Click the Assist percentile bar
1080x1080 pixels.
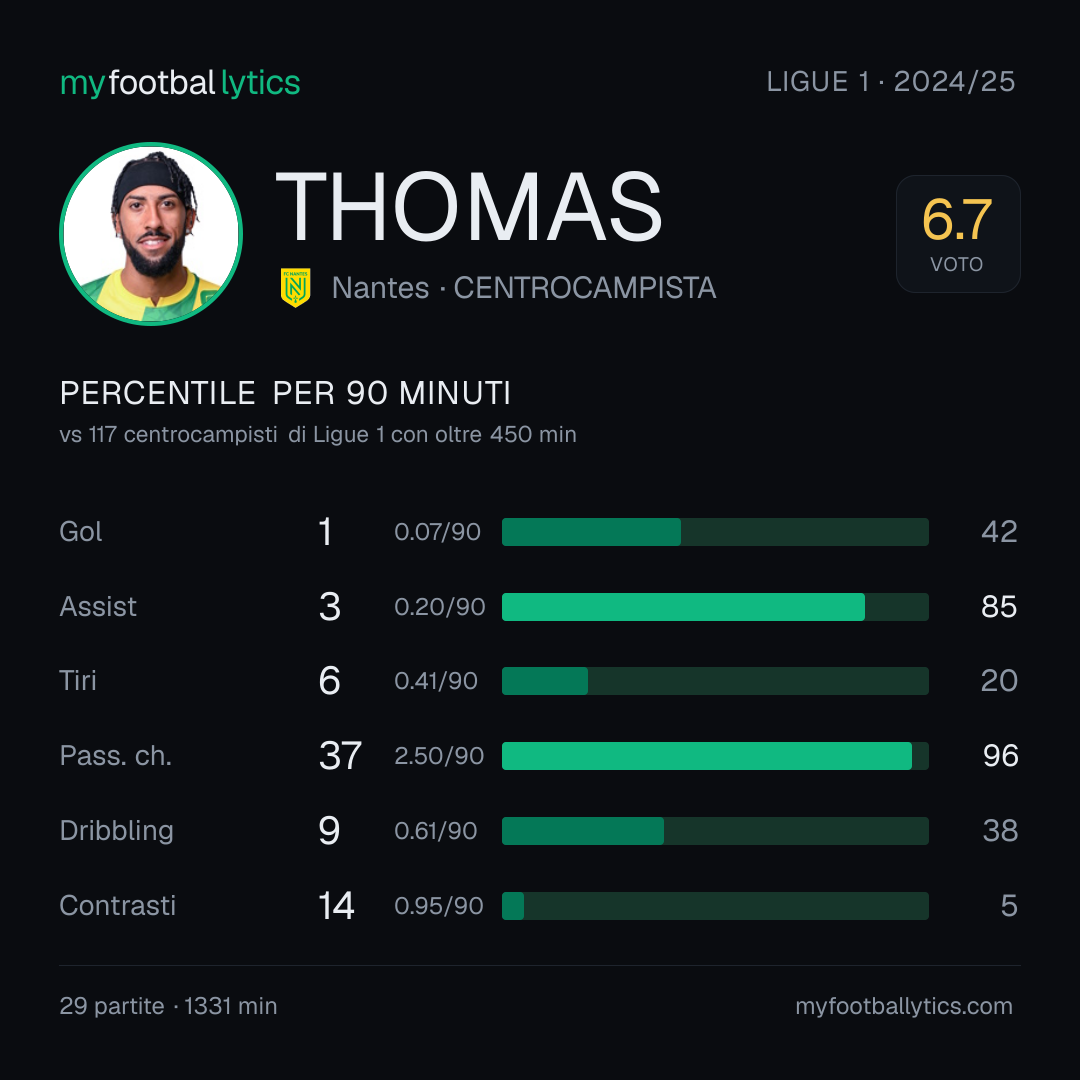tap(715, 607)
